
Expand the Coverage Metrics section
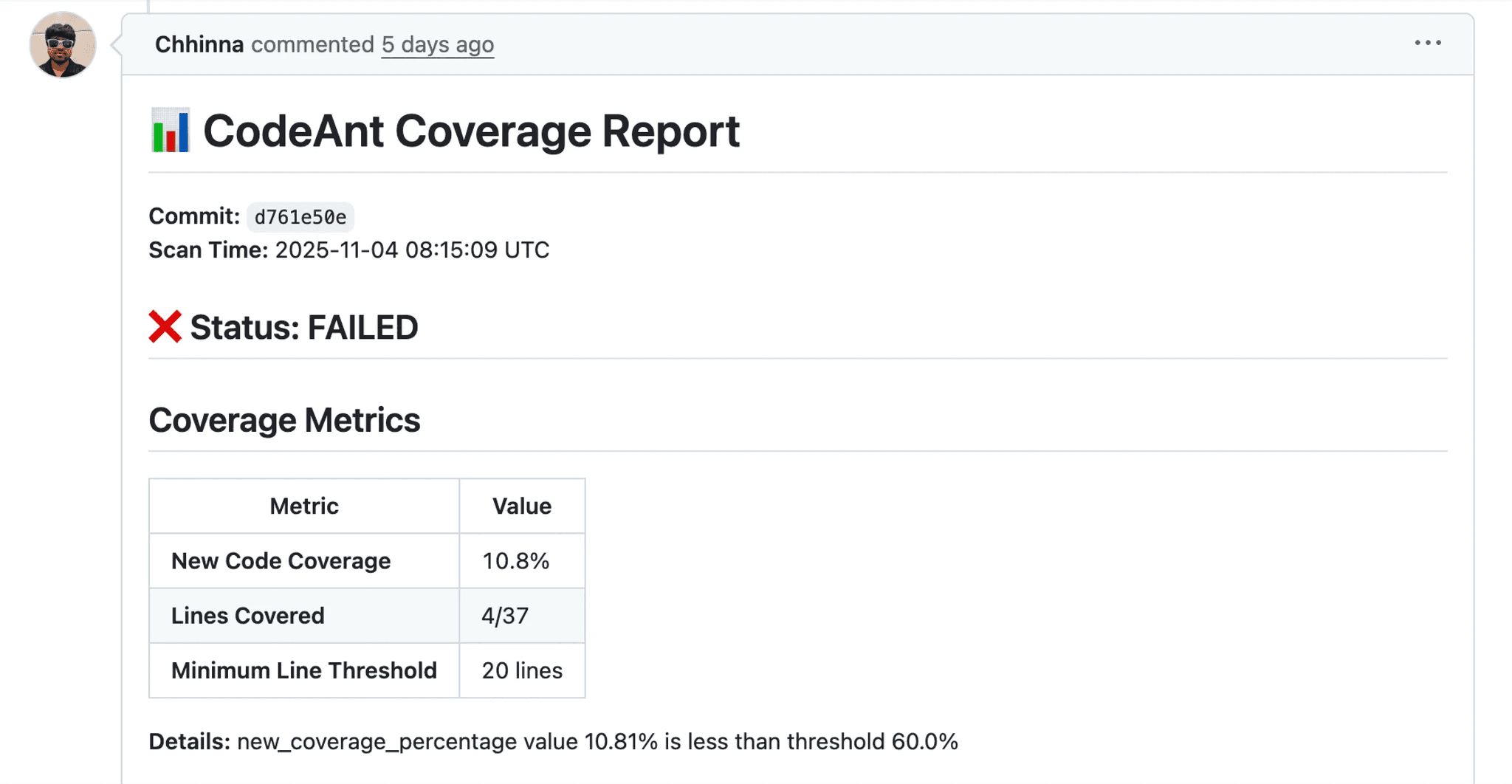[x=284, y=419]
